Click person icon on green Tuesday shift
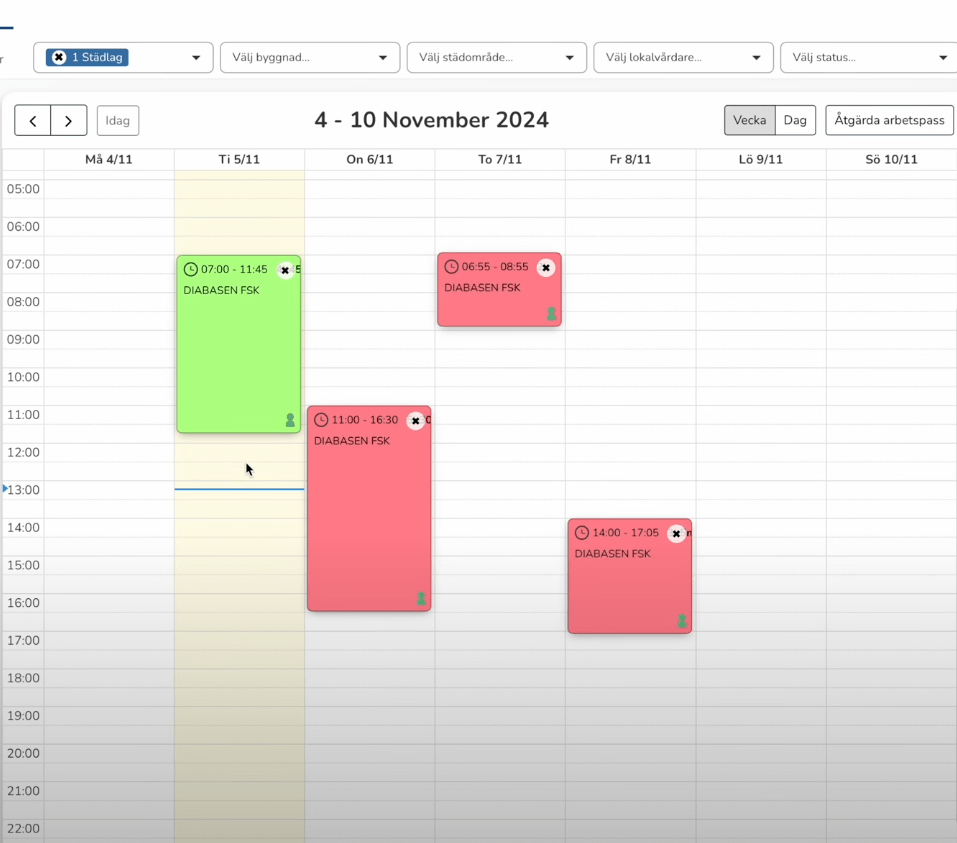This screenshot has width=957, height=843. tap(290, 420)
